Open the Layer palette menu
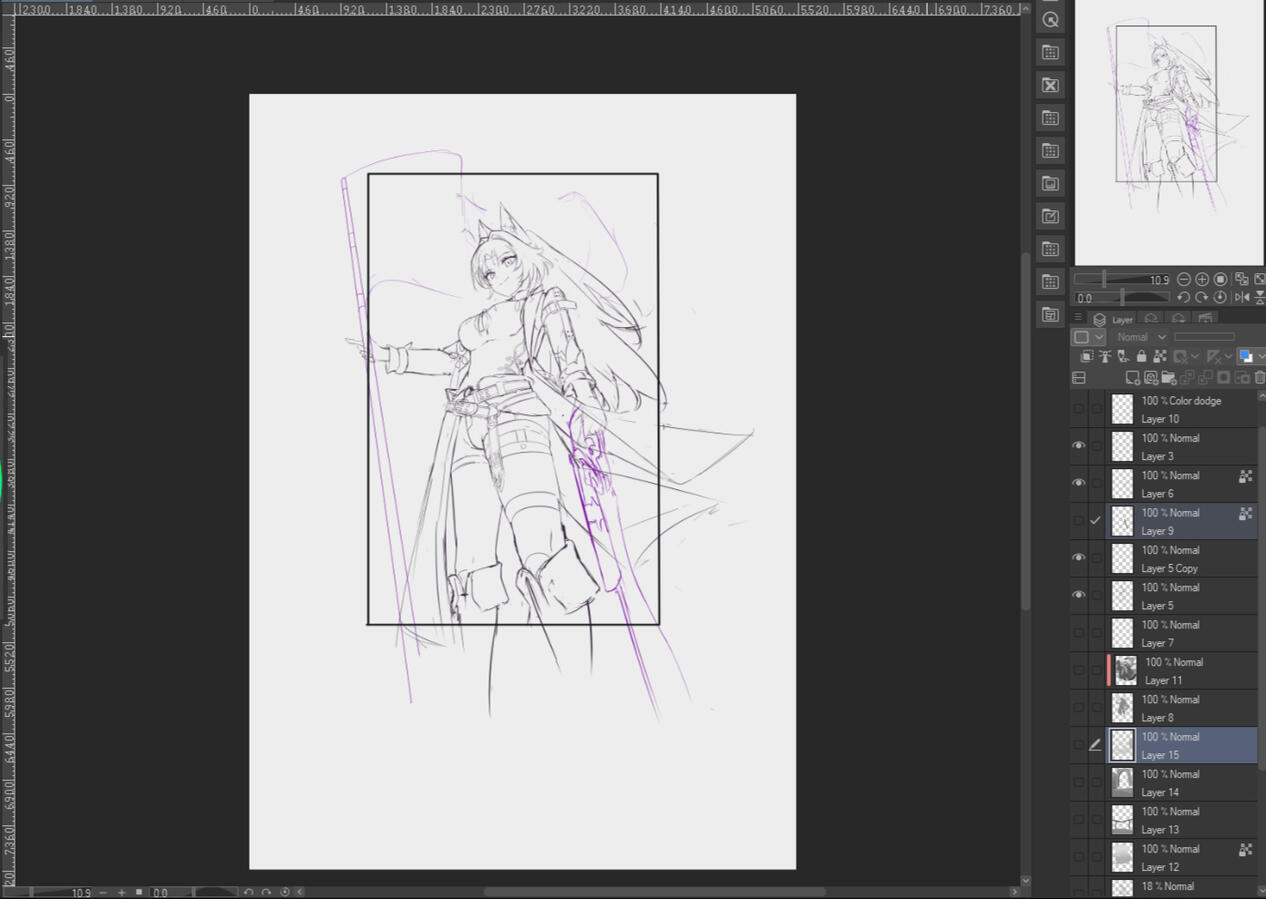Image resolution: width=1266 pixels, height=899 pixels. pyautogui.click(x=1078, y=316)
